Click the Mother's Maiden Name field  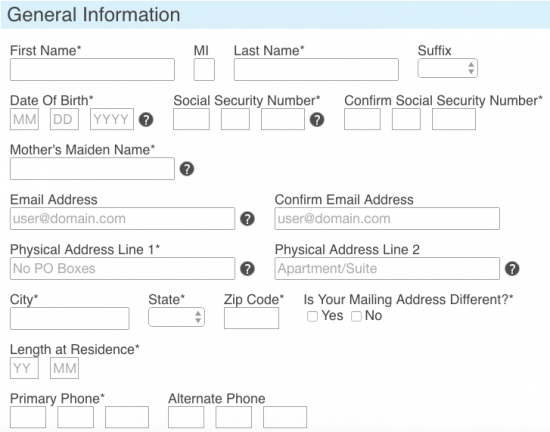point(92,169)
